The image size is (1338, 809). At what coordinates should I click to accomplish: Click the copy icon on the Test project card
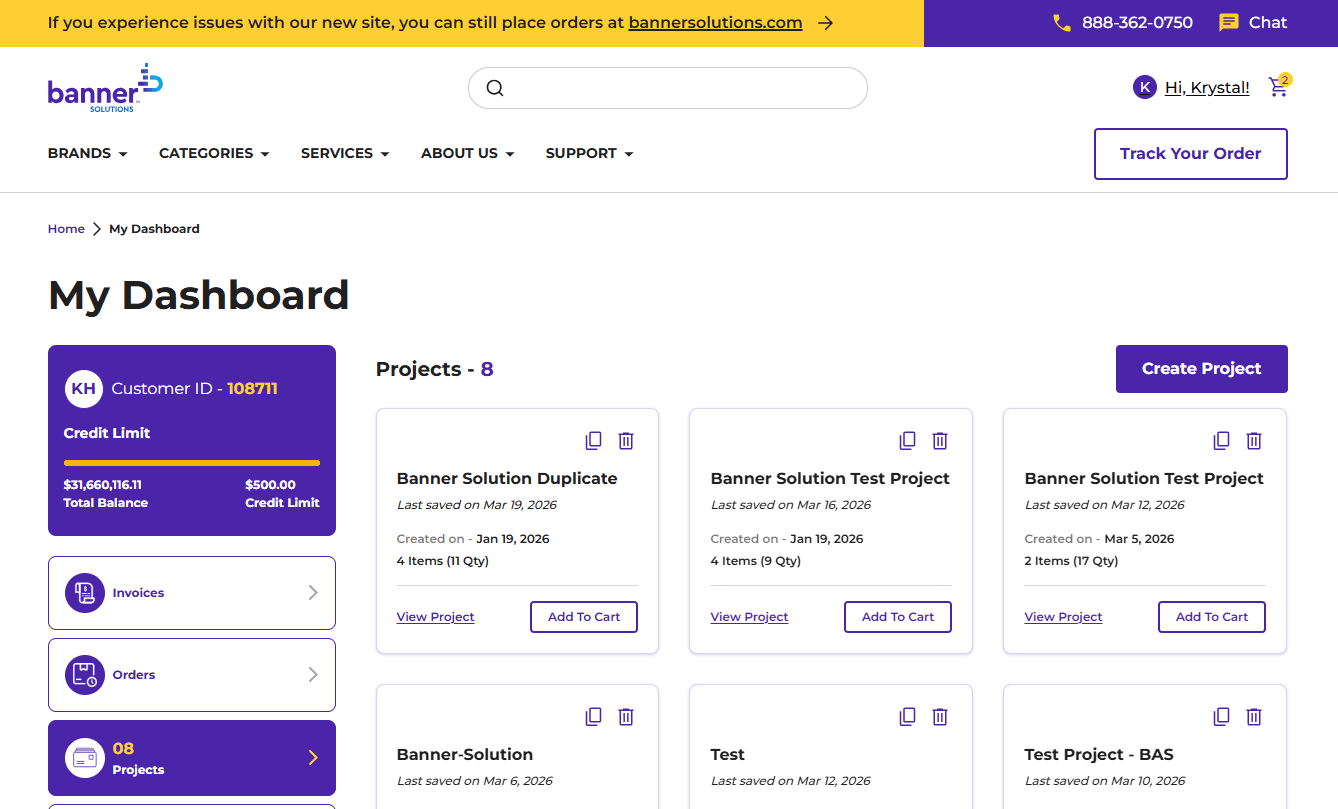click(907, 716)
